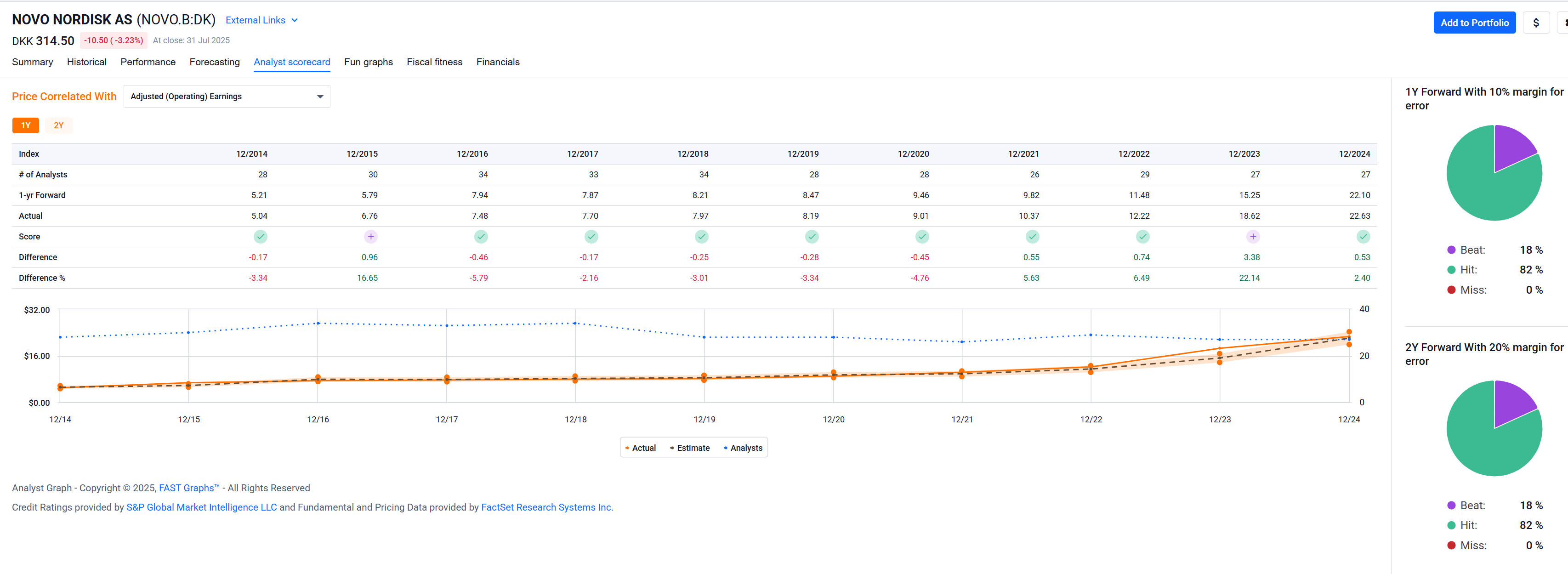This screenshot has height=574, width=1568.
Task: Click the 1Y Forward pie chart
Action: tap(1494, 173)
